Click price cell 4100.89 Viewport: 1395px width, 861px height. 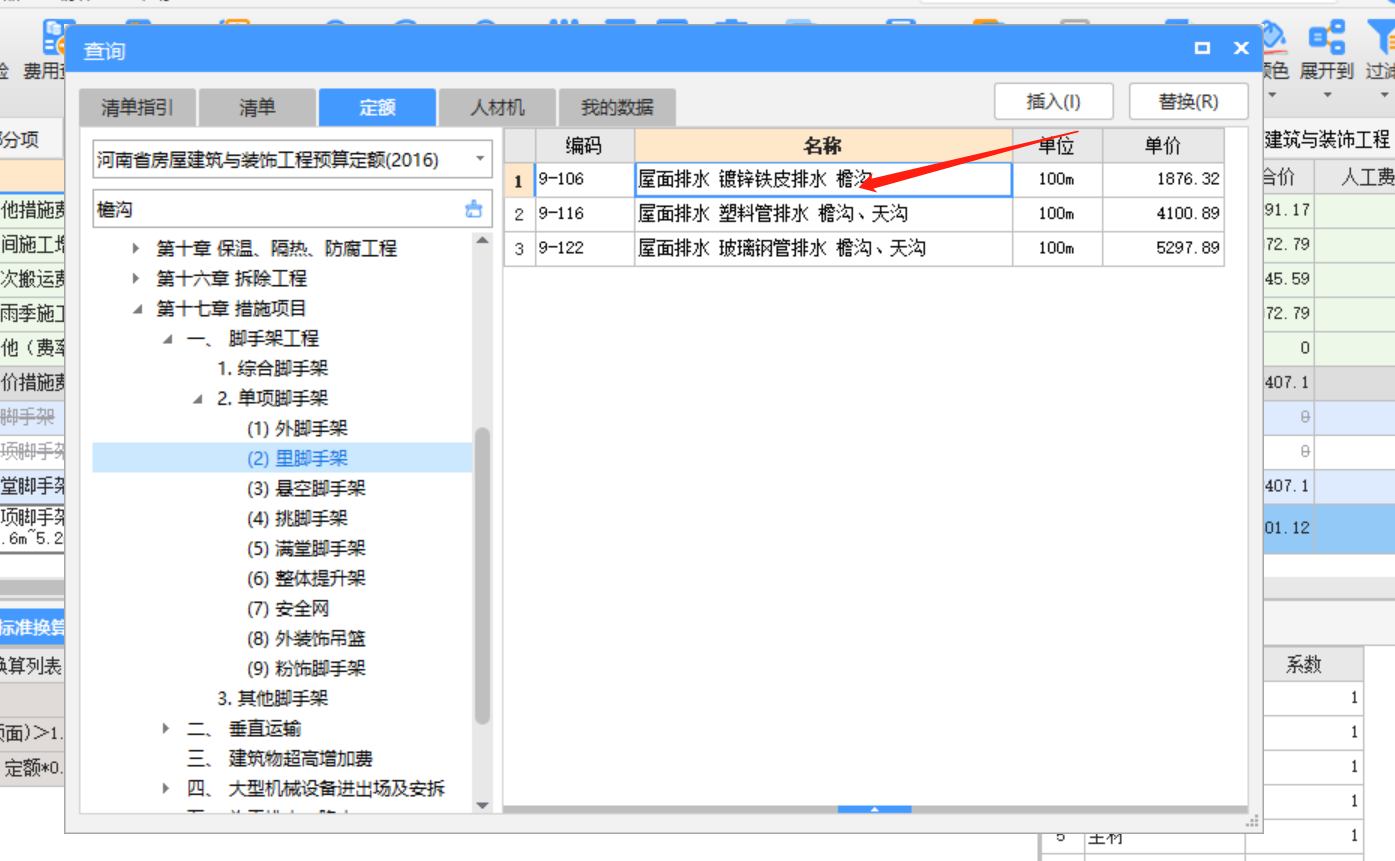[x=1163, y=214]
